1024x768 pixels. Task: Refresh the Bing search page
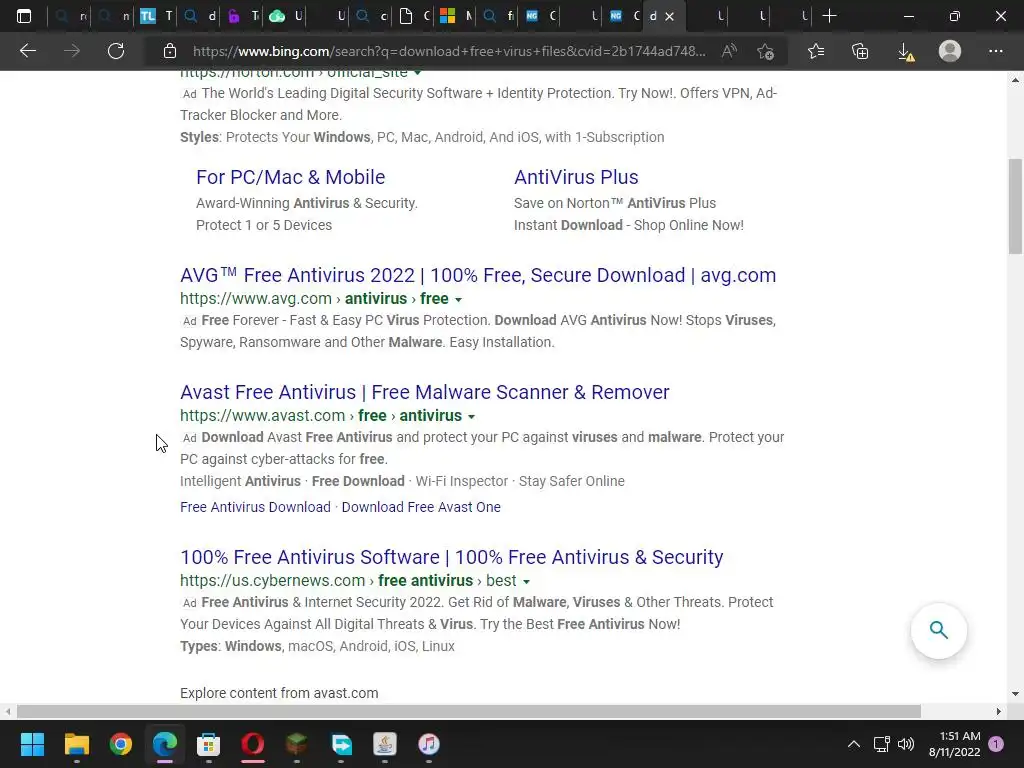click(116, 51)
